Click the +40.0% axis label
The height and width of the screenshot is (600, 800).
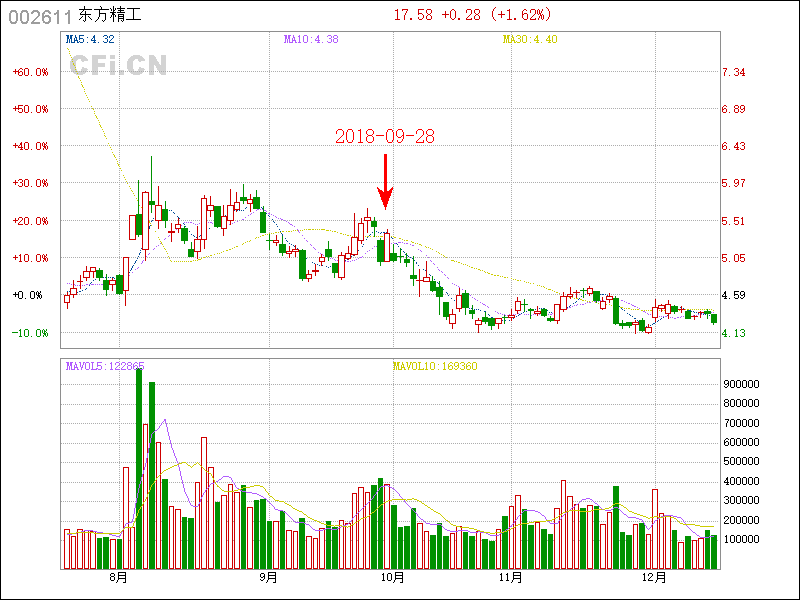pyautogui.click(x=31, y=146)
